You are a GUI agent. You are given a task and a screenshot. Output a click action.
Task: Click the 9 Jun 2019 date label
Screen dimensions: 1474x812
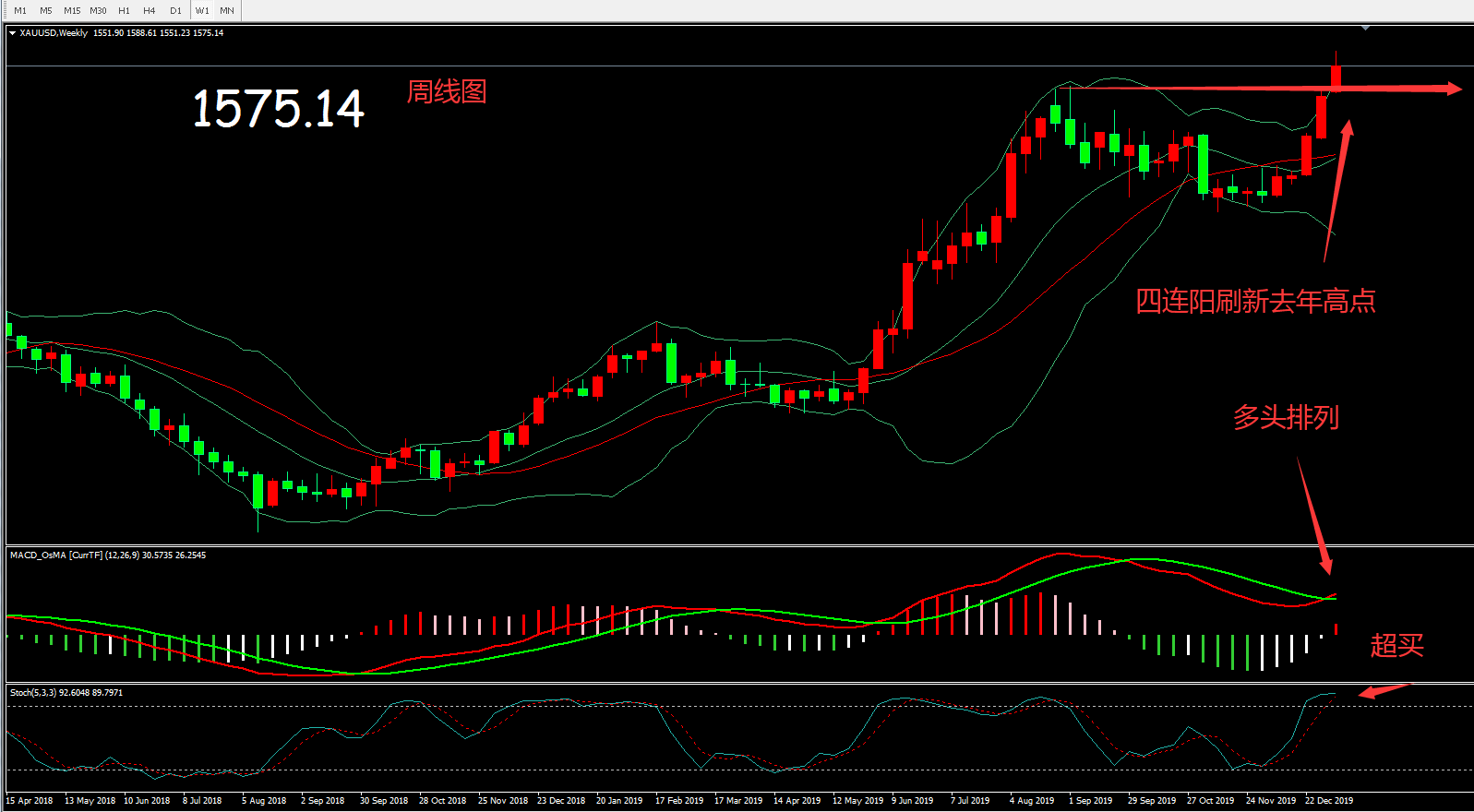(912, 801)
